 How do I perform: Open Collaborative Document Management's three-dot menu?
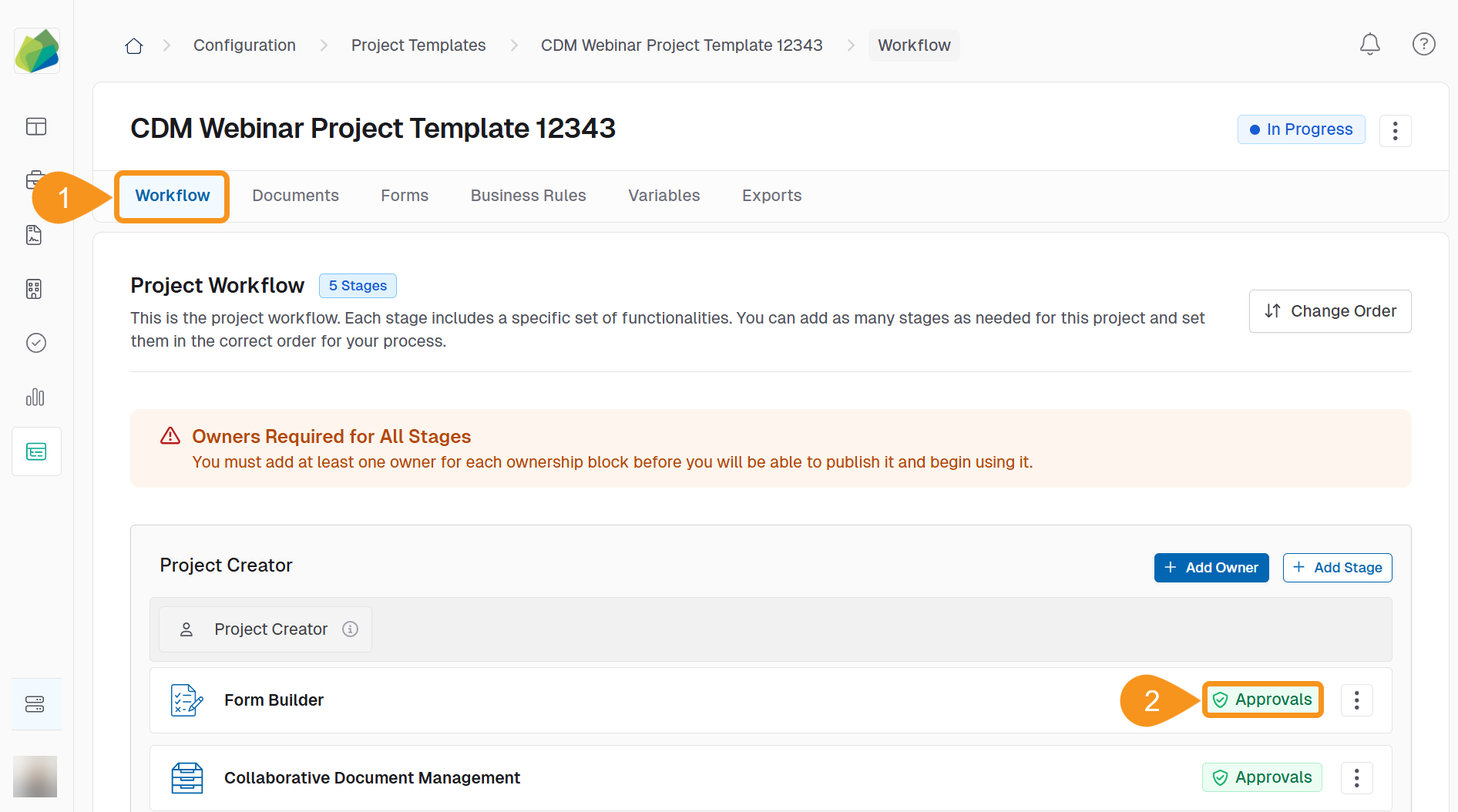click(x=1356, y=777)
